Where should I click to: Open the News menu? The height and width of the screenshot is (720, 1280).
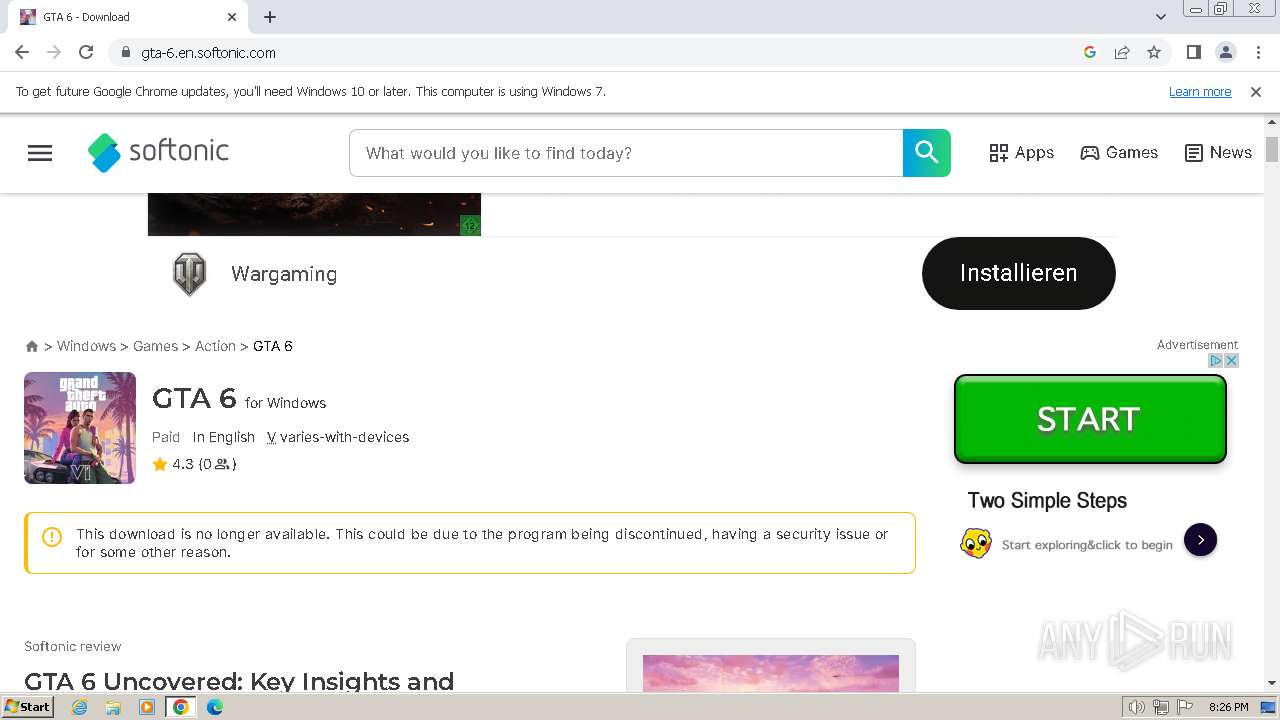(1218, 153)
